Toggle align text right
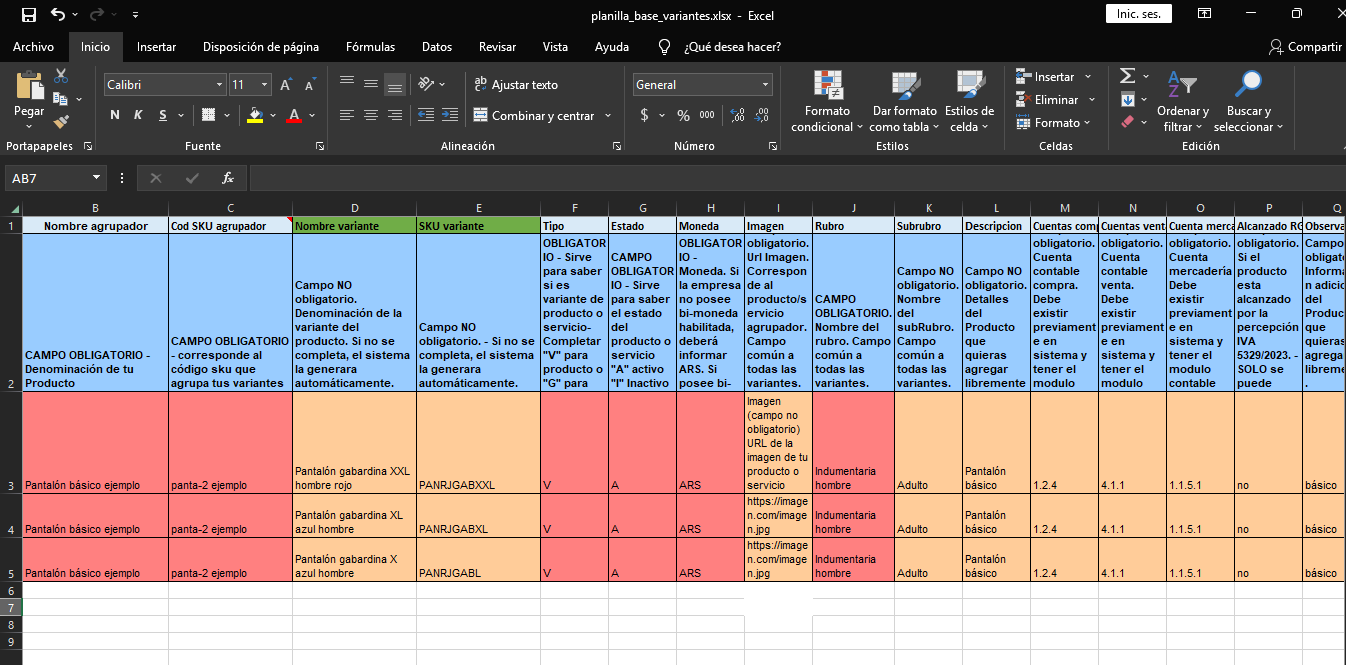Image resolution: width=1346 pixels, height=665 pixels. point(395,115)
